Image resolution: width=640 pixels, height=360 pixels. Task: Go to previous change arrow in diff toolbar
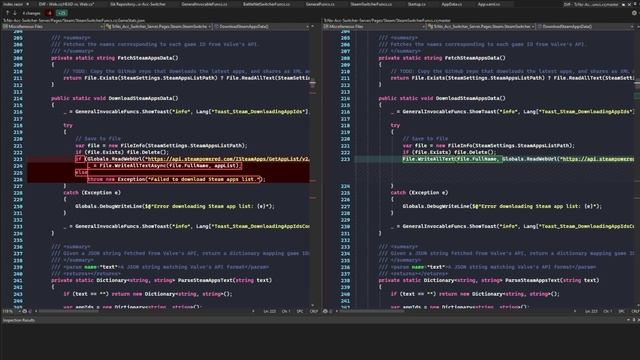click(x=7, y=13)
